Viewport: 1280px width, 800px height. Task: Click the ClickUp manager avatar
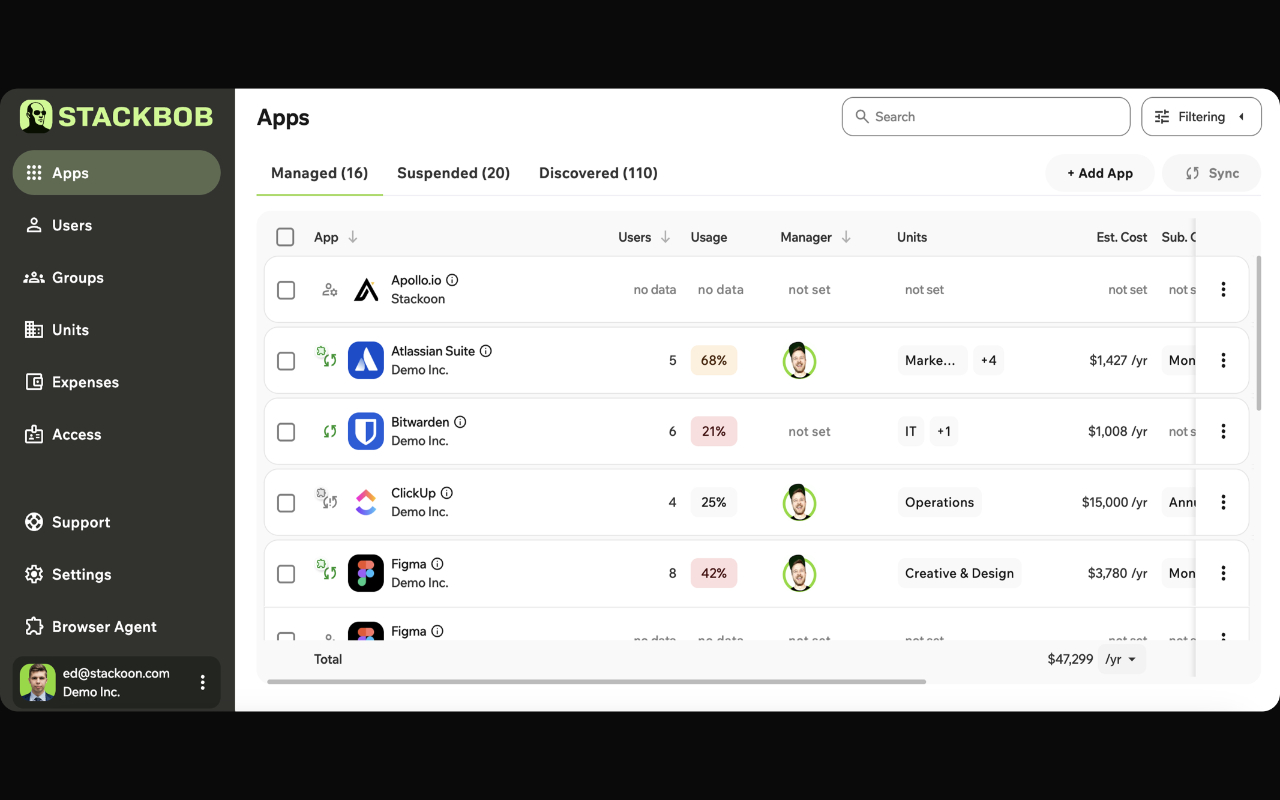tap(799, 503)
